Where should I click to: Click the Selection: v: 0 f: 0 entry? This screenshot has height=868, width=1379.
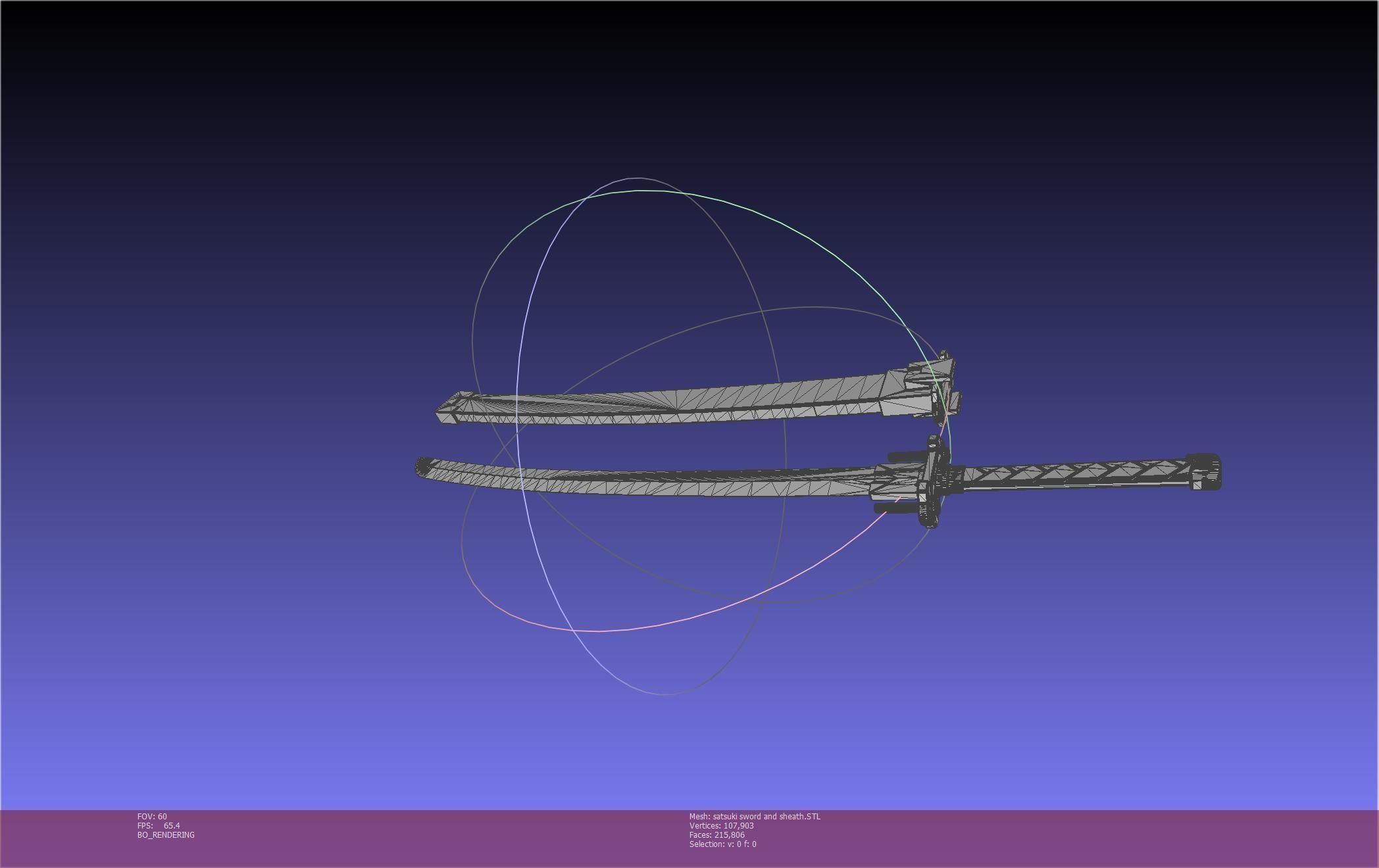722,844
